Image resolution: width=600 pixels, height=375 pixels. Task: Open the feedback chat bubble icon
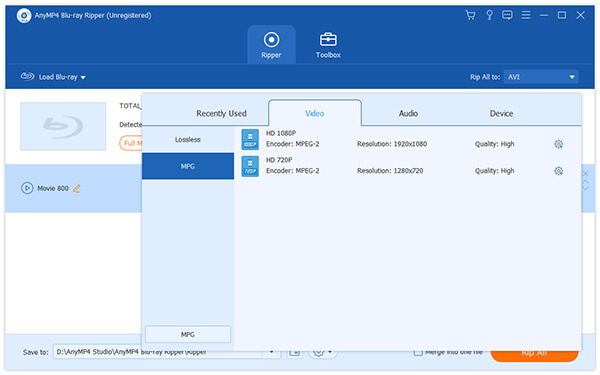tap(507, 15)
